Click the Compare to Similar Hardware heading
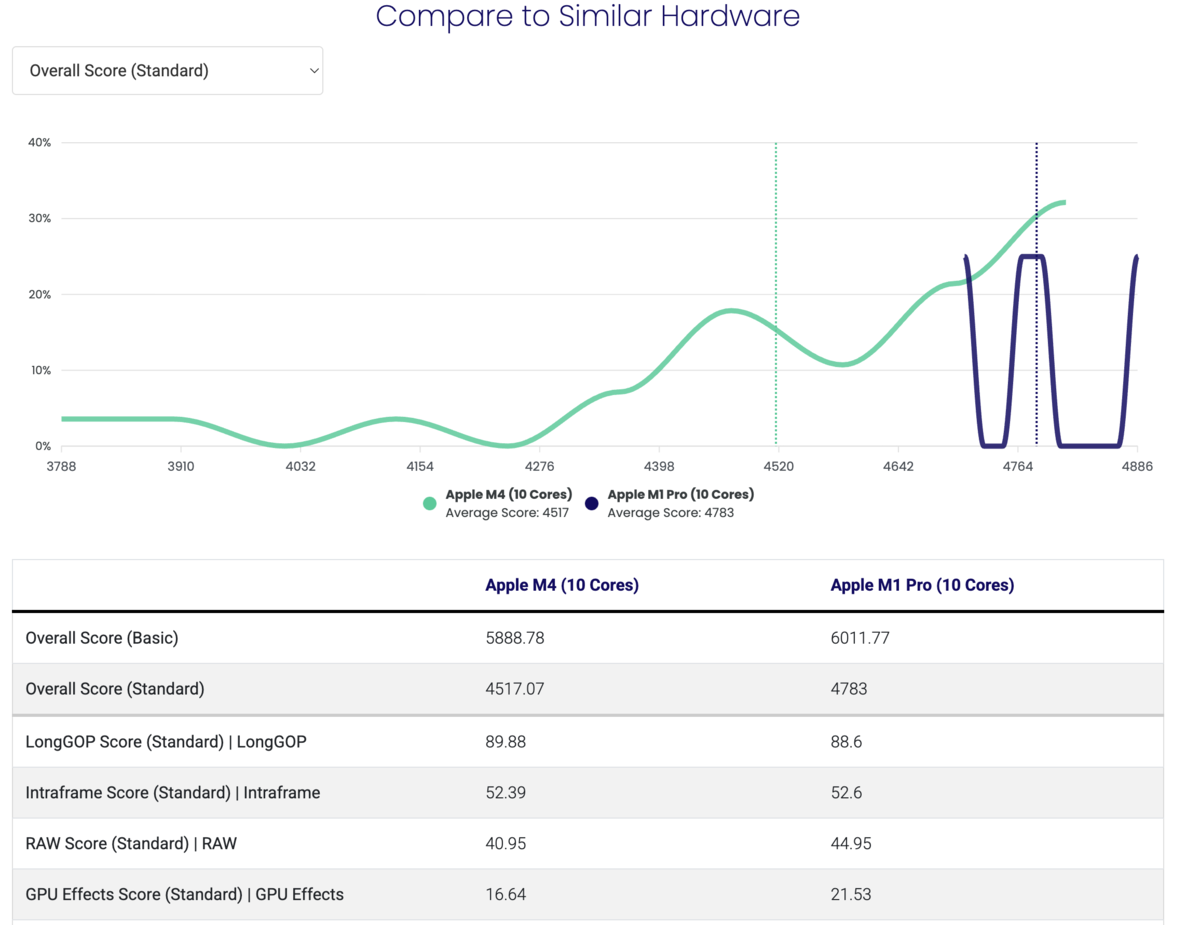This screenshot has width=1200, height=925. [x=588, y=16]
